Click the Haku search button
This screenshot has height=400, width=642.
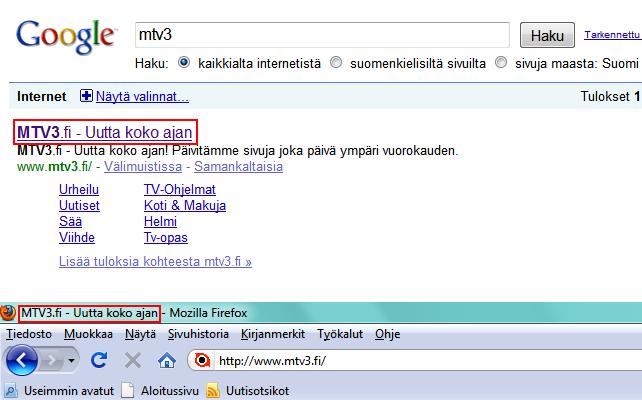tap(547, 35)
